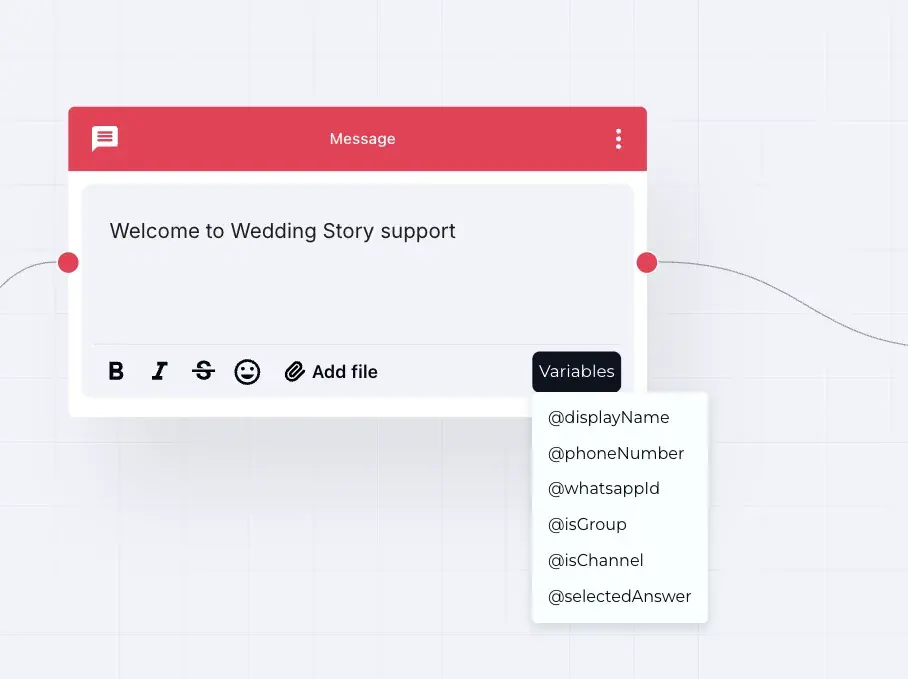Pick @whatsappId from the variables menu
The image size is (908, 679).
pyautogui.click(x=603, y=489)
